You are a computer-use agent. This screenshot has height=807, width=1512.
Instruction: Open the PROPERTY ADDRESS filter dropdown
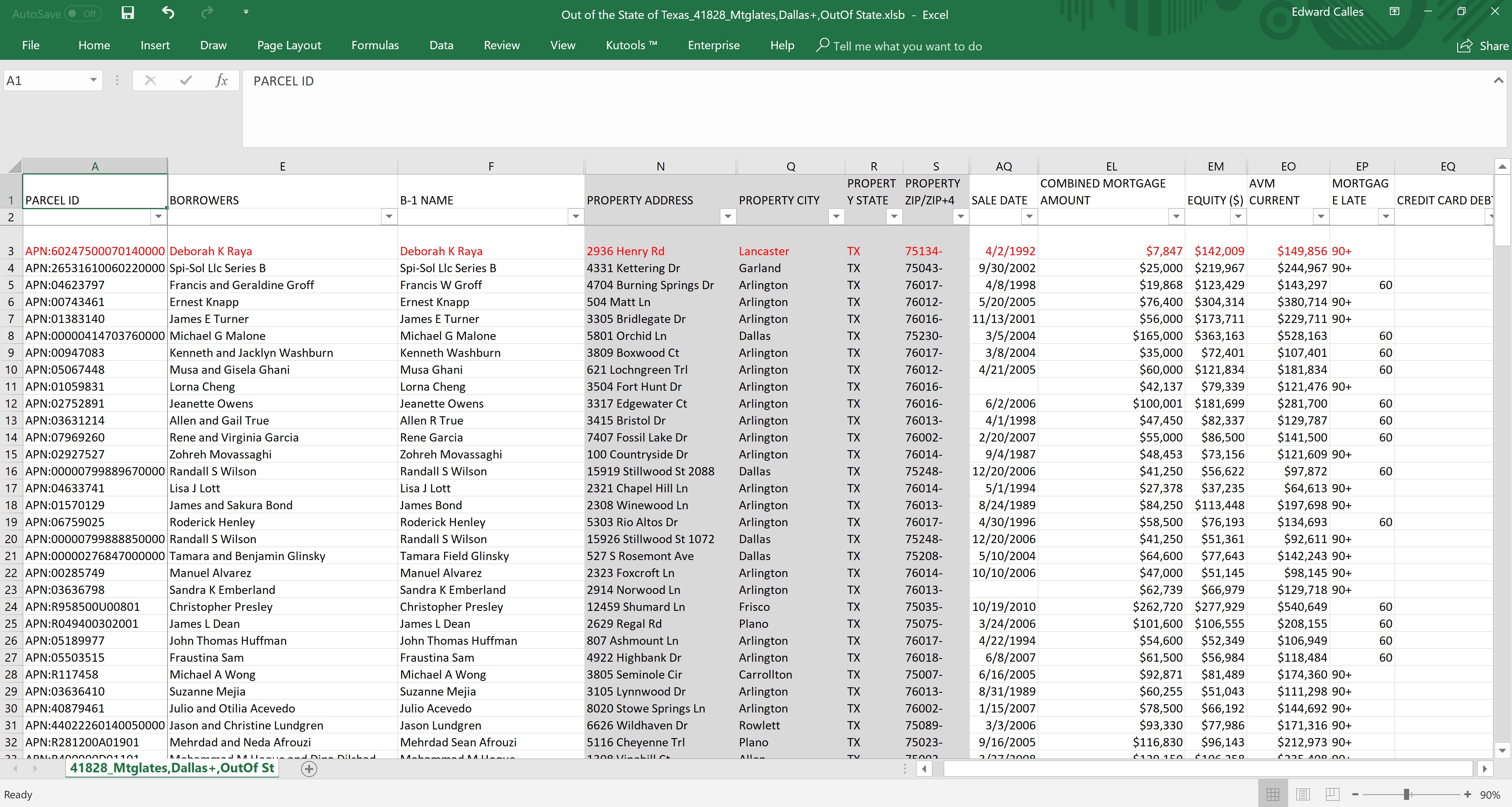pyautogui.click(x=728, y=217)
